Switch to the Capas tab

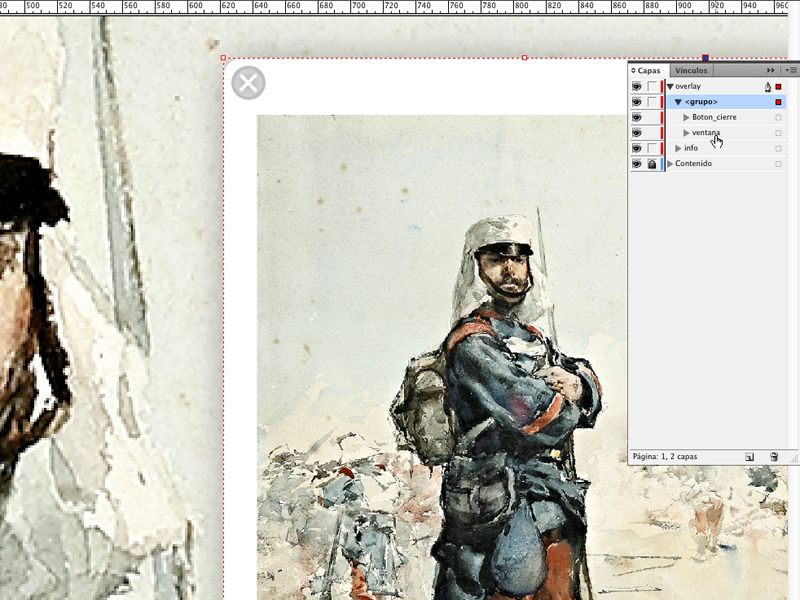(648, 71)
